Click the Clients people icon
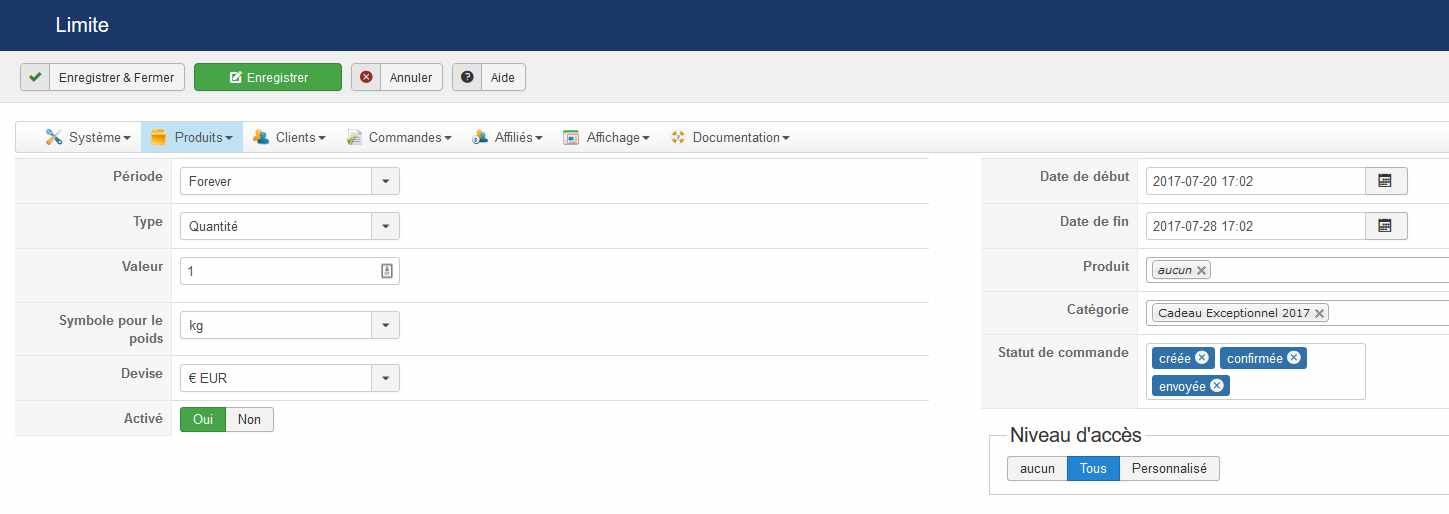1449x514 pixels. click(x=261, y=137)
